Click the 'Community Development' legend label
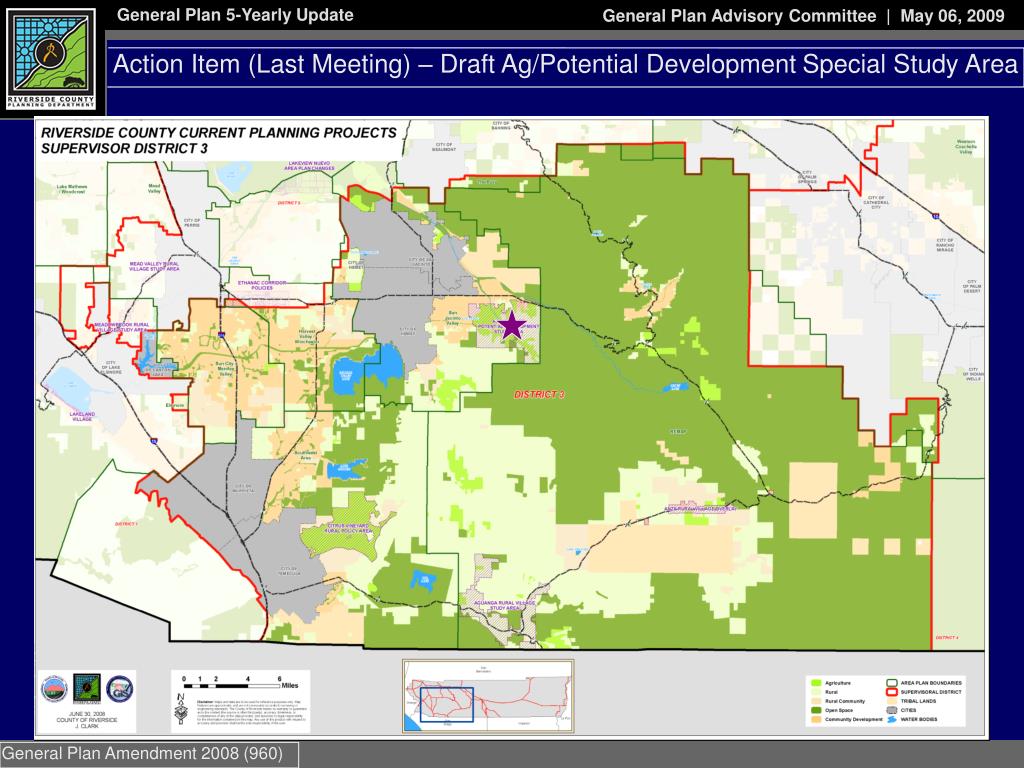Screen dimensions: 1024x768 coord(854,720)
